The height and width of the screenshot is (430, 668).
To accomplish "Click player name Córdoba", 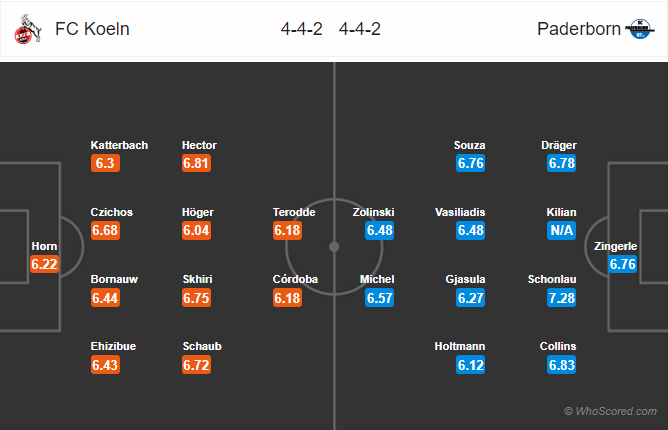I will point(295,279).
